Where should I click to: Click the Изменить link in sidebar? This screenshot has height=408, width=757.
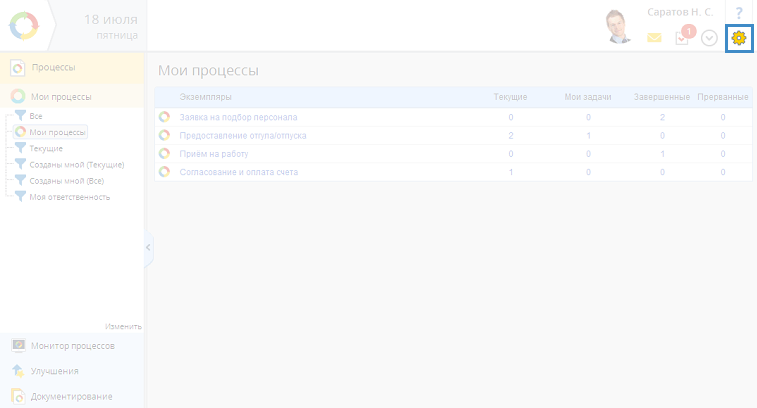click(x=122, y=326)
